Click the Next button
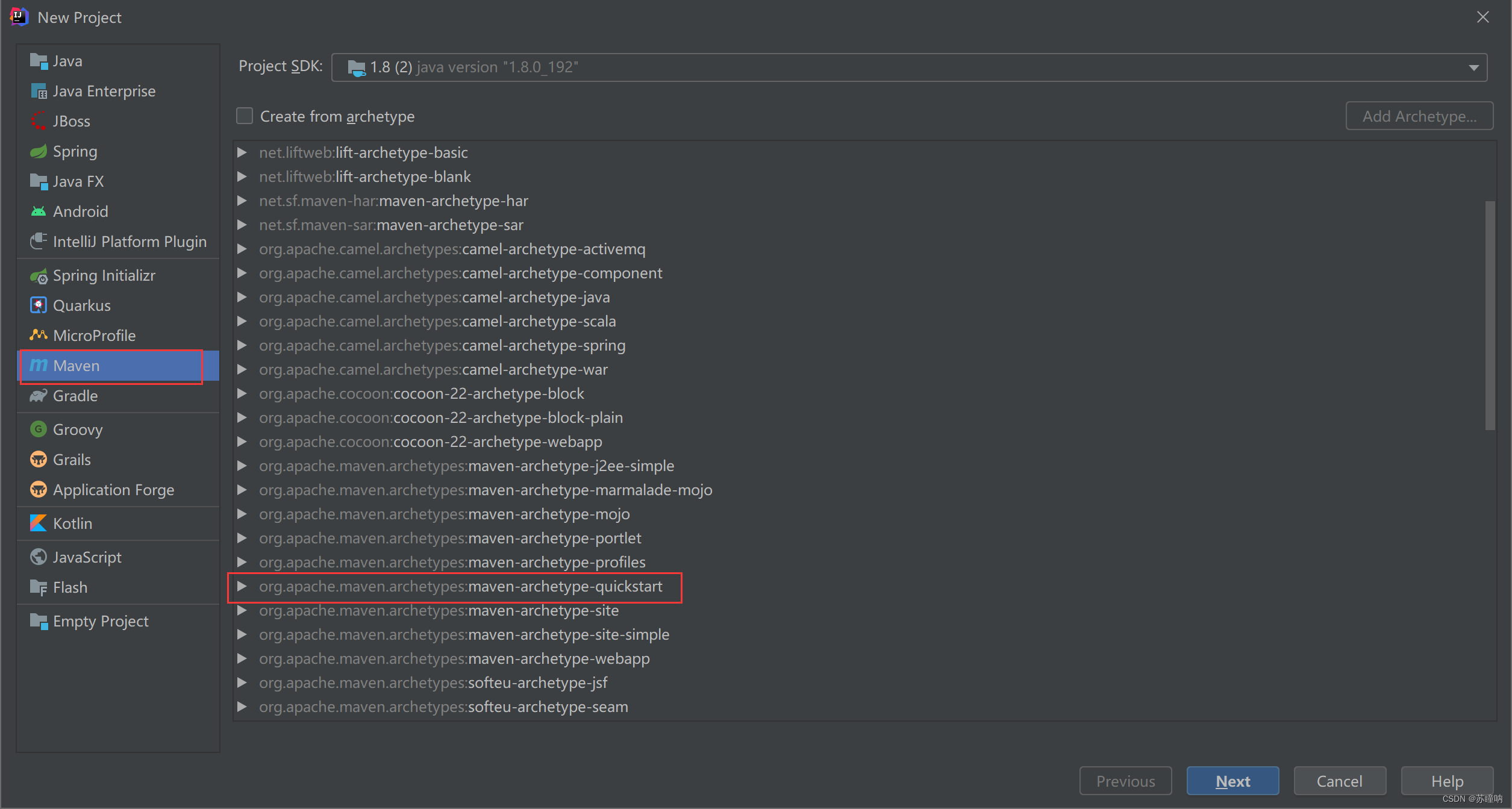This screenshot has width=1512, height=809. (x=1232, y=781)
